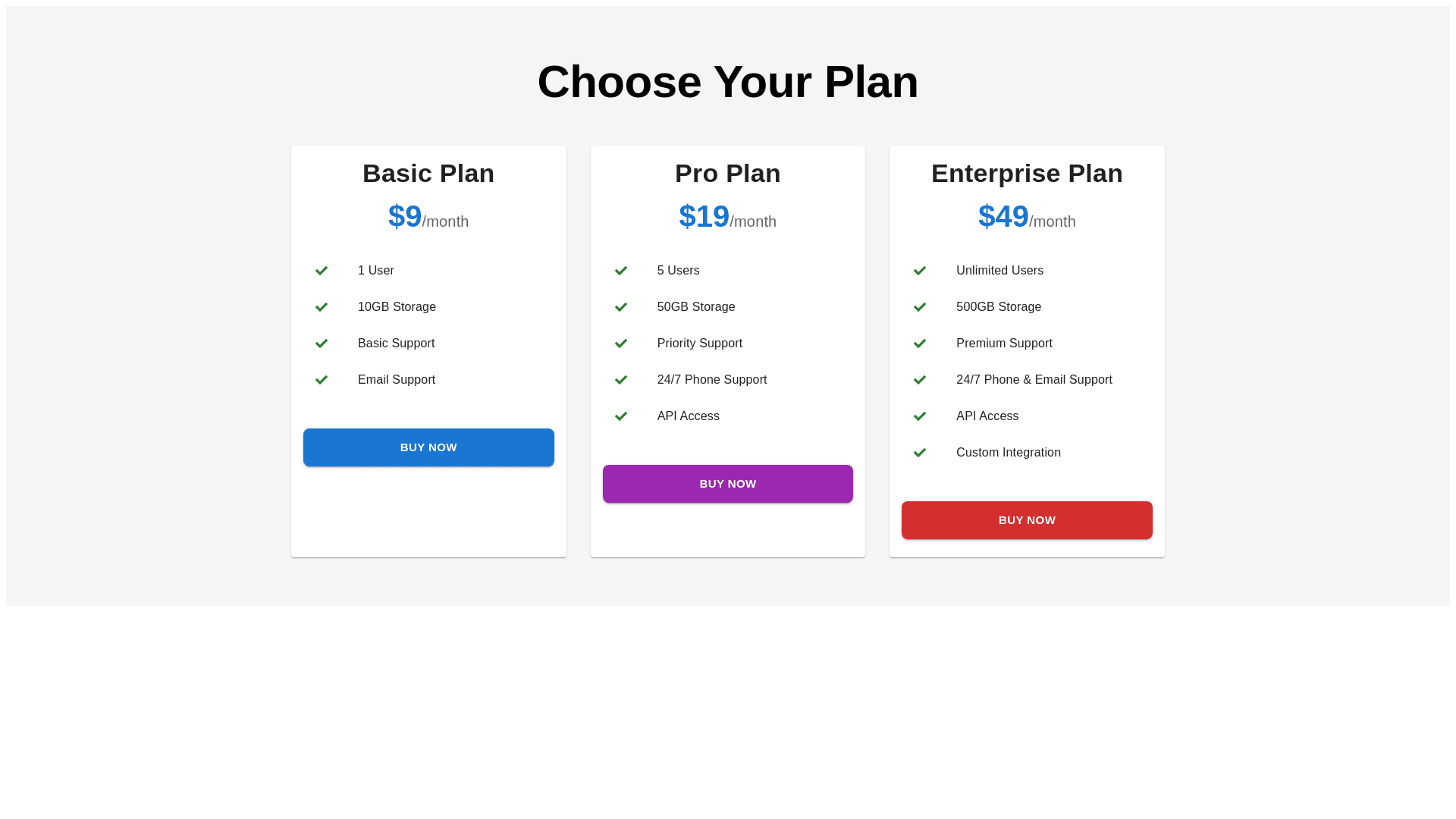
Task: Click the $19 price on Pro Plan
Action: point(704,217)
